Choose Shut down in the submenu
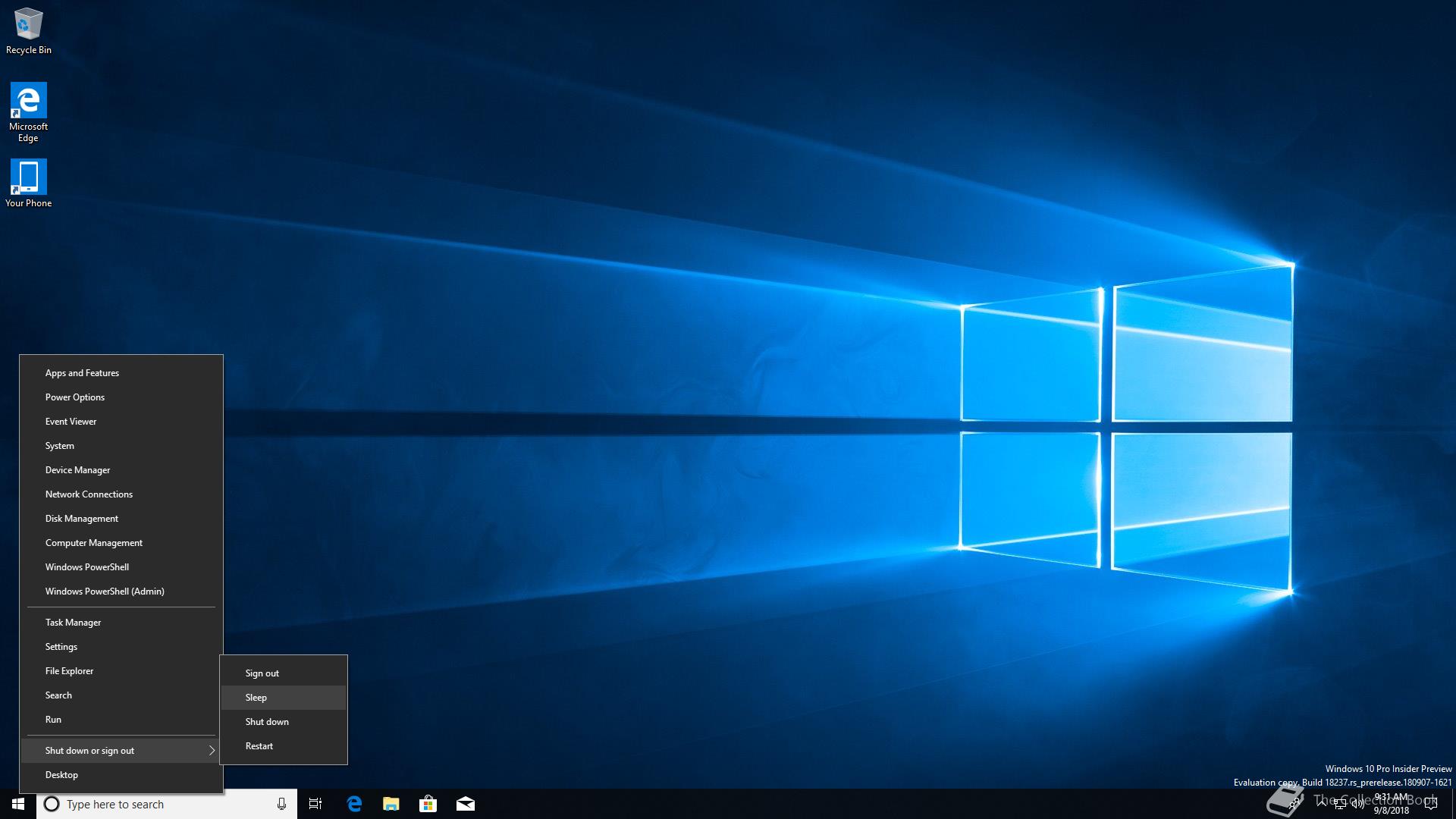The width and height of the screenshot is (1456, 819). coord(284,722)
